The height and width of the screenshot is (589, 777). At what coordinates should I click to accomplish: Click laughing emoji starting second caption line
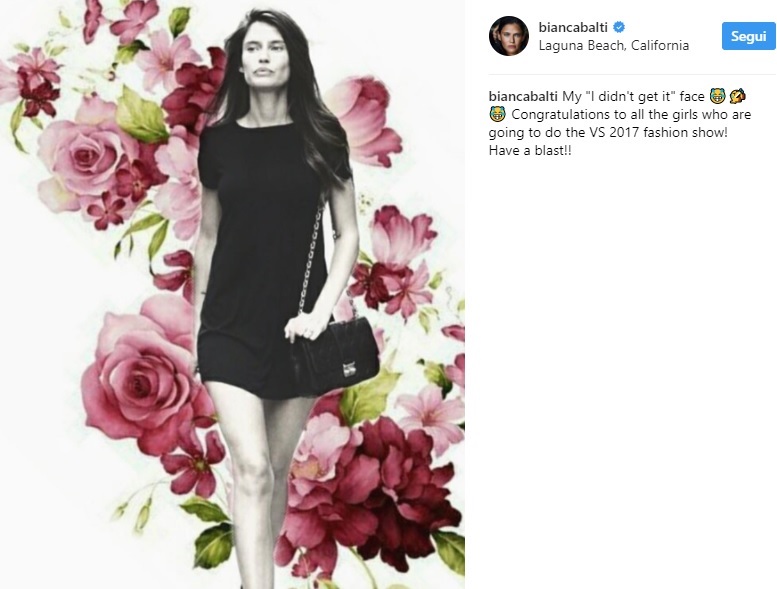point(497,114)
